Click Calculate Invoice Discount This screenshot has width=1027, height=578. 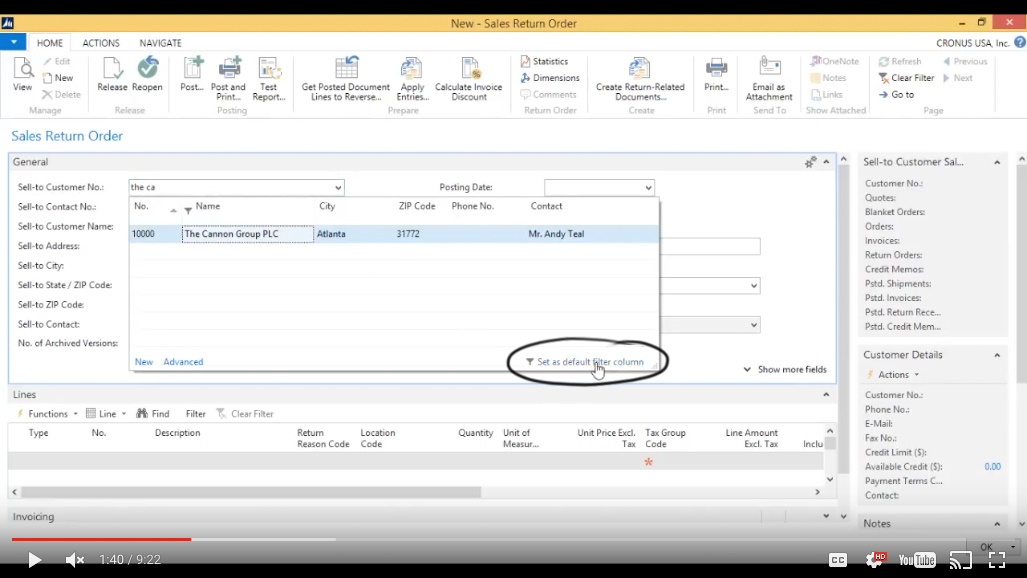468,78
